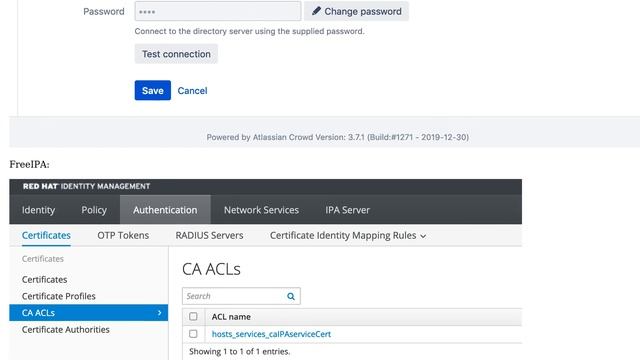This screenshot has width=640, height=360.
Task: Expand Certificate Identity Mapping Rules dropdown
Action: coord(348,236)
